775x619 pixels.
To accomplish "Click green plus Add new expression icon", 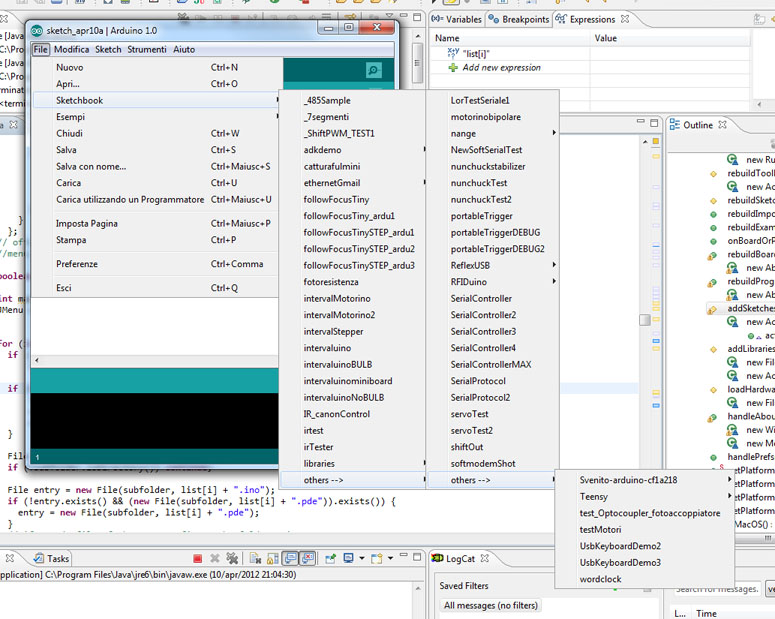I will (x=453, y=67).
